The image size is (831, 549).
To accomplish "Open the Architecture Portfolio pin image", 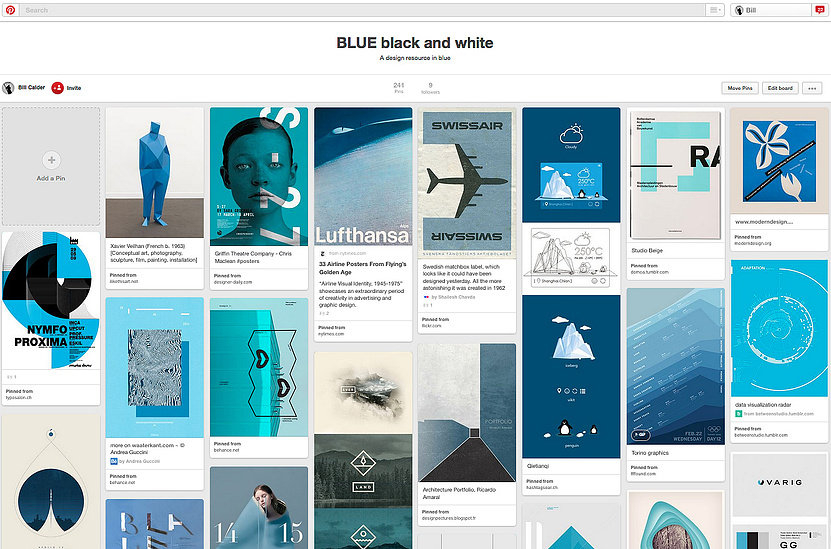I will pos(467,412).
